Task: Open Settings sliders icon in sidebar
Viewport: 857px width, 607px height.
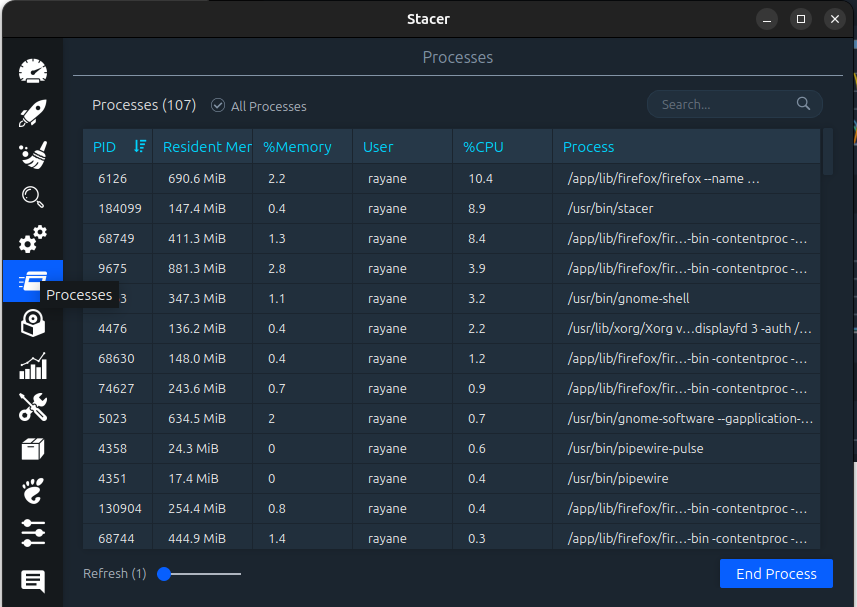Action: click(33, 533)
